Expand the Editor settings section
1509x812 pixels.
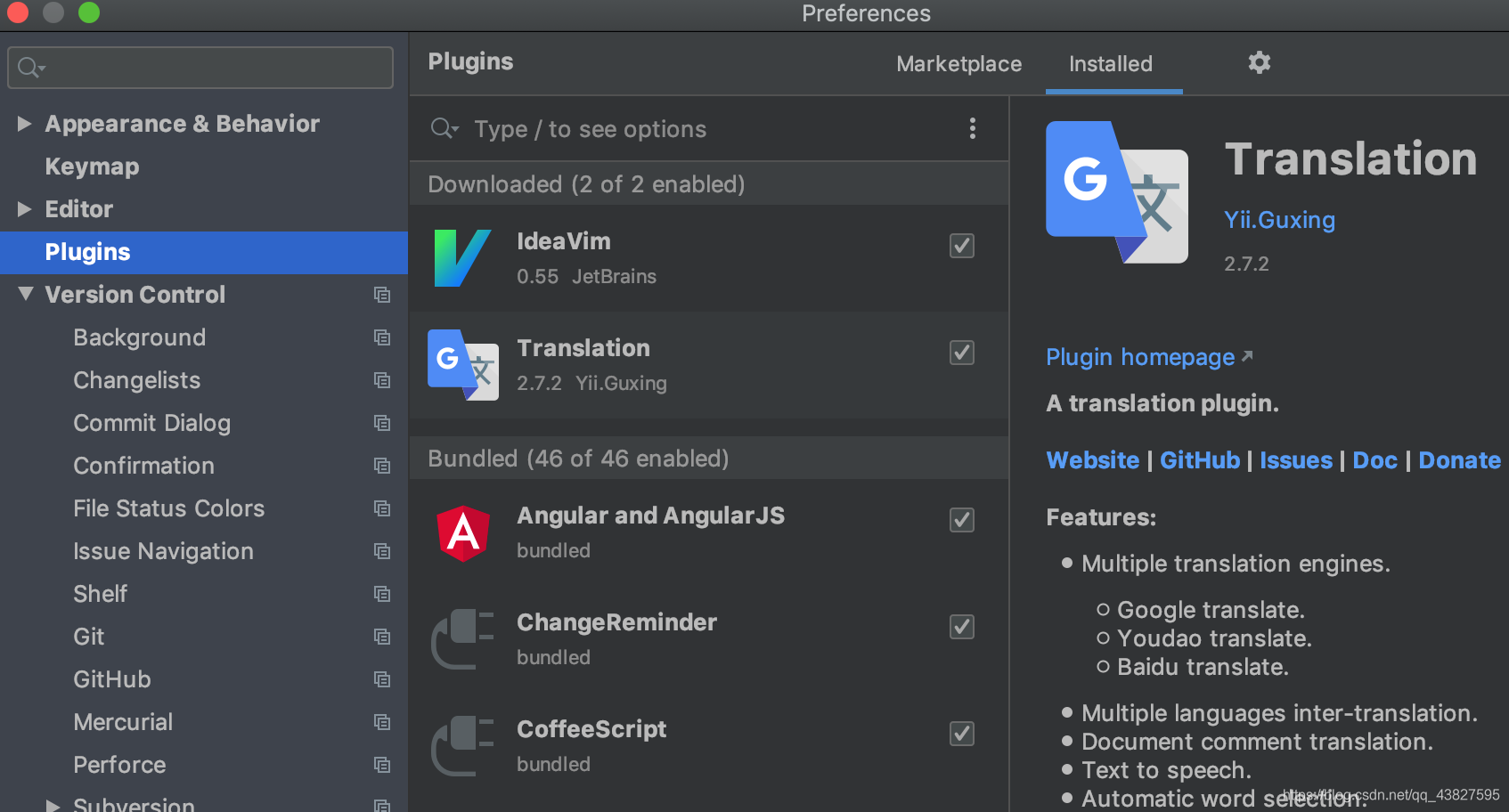[x=25, y=209]
